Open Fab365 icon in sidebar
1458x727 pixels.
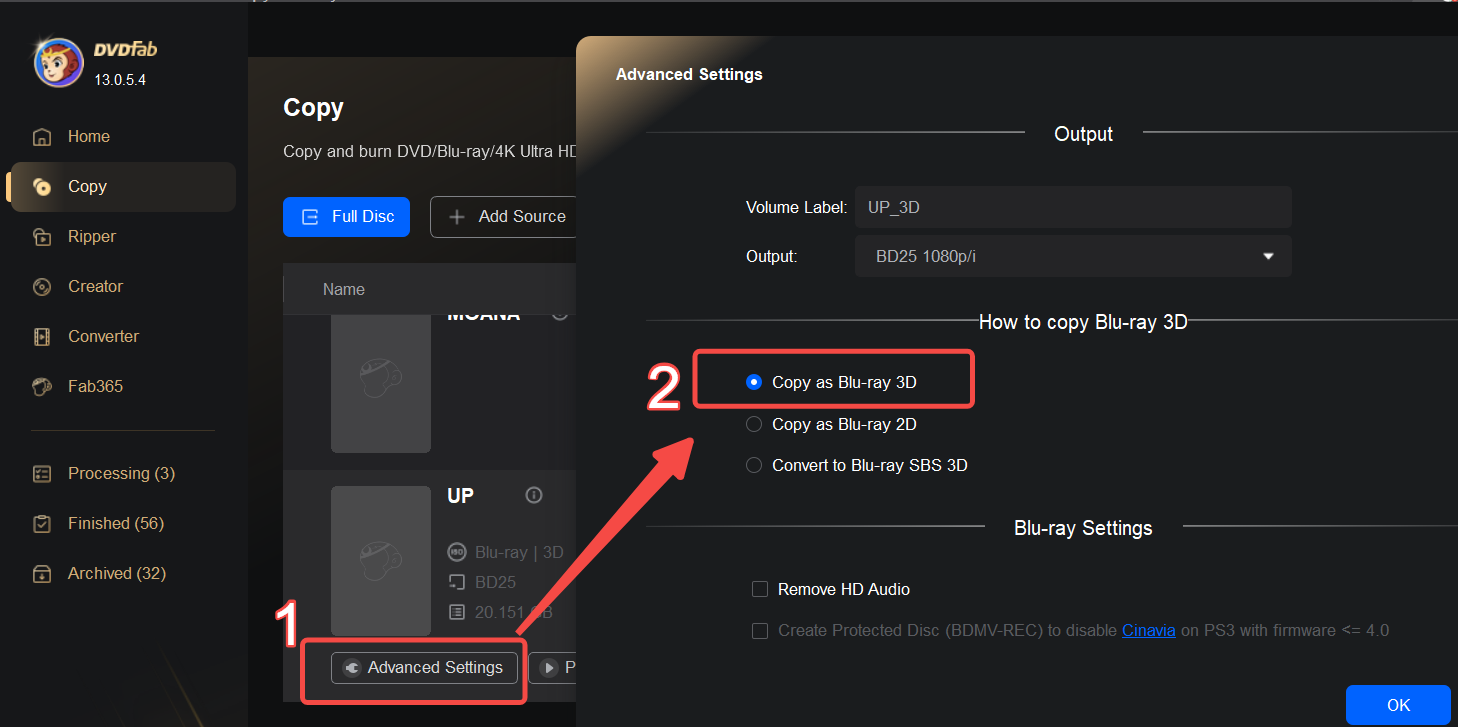(x=42, y=387)
